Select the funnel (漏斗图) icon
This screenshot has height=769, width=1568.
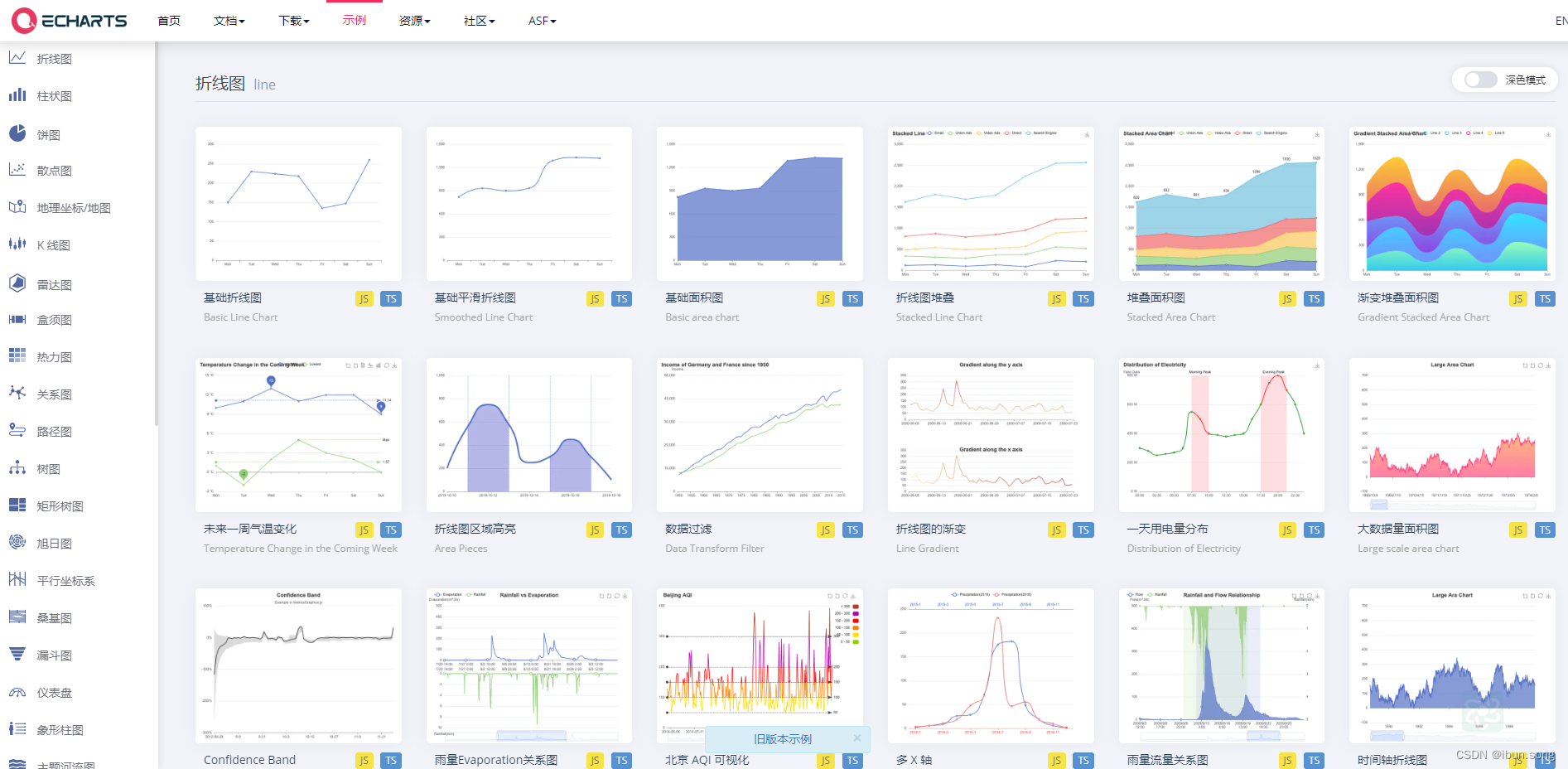click(17, 655)
